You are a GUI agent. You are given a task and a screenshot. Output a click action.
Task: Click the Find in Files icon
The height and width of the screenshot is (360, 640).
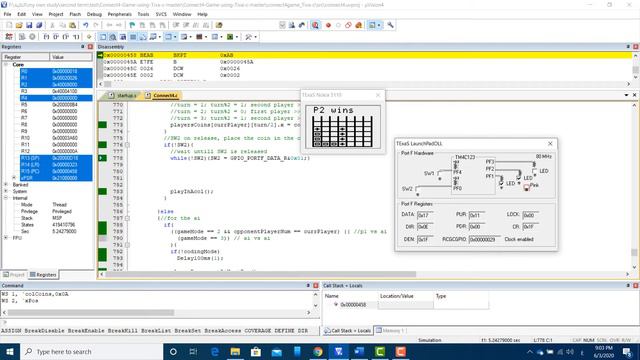(219, 25)
